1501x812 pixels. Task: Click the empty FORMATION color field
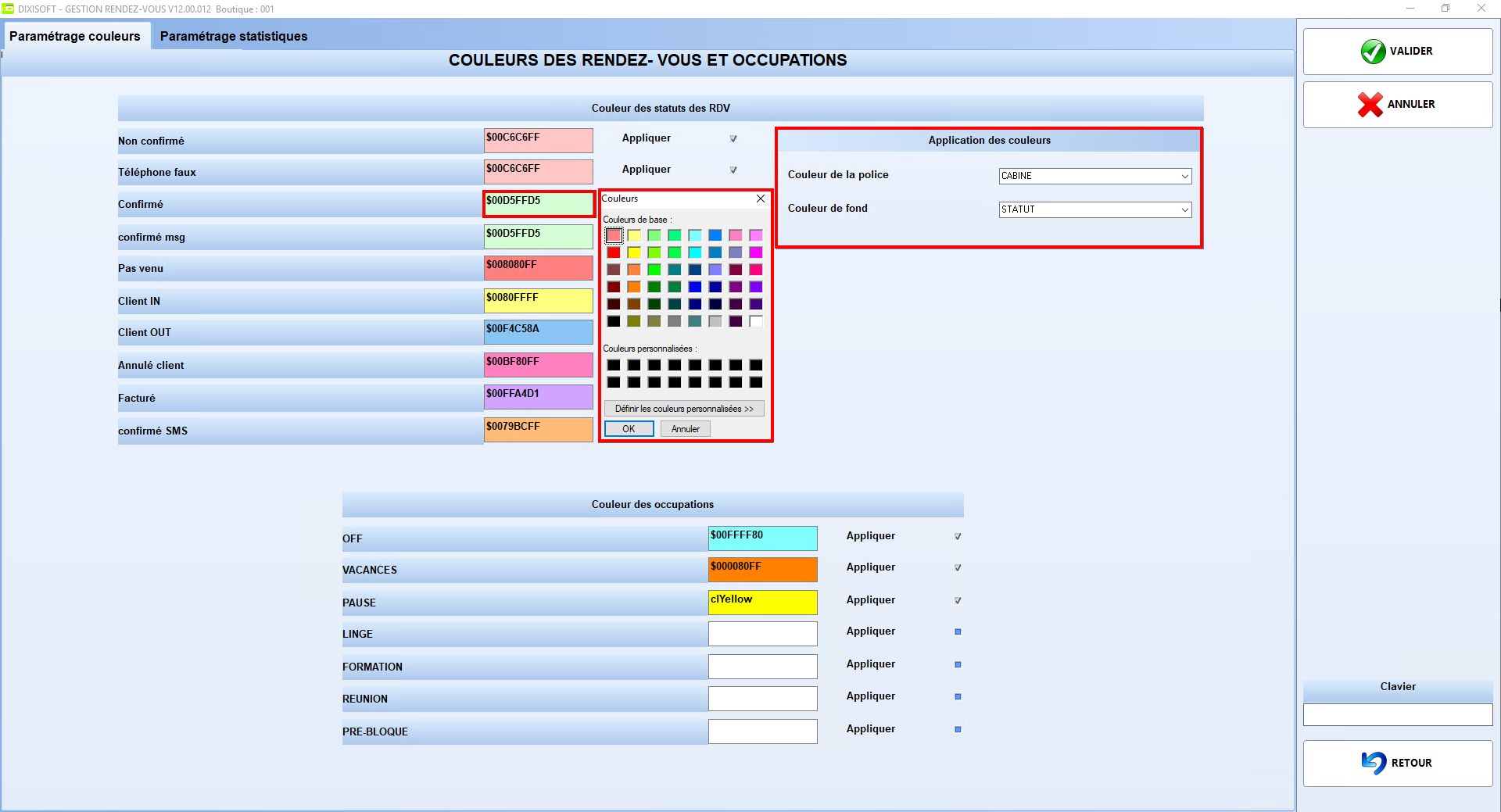[x=763, y=667]
